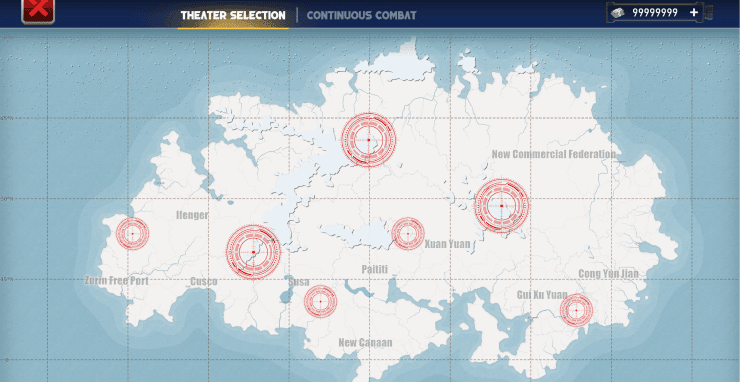This screenshot has height=383, width=740.
Task: Click the large target marker near New Commercial Federation
Action: 501,206
